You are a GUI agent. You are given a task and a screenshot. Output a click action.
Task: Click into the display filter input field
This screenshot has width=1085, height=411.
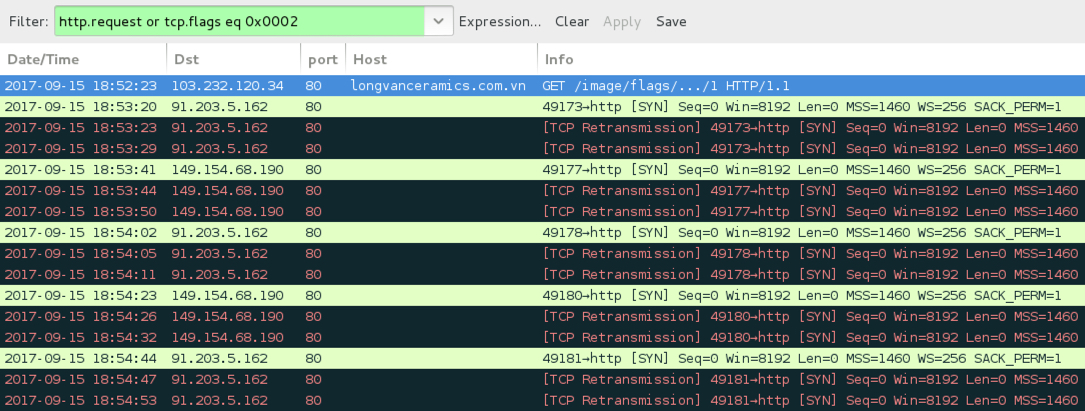pyautogui.click(x=239, y=21)
